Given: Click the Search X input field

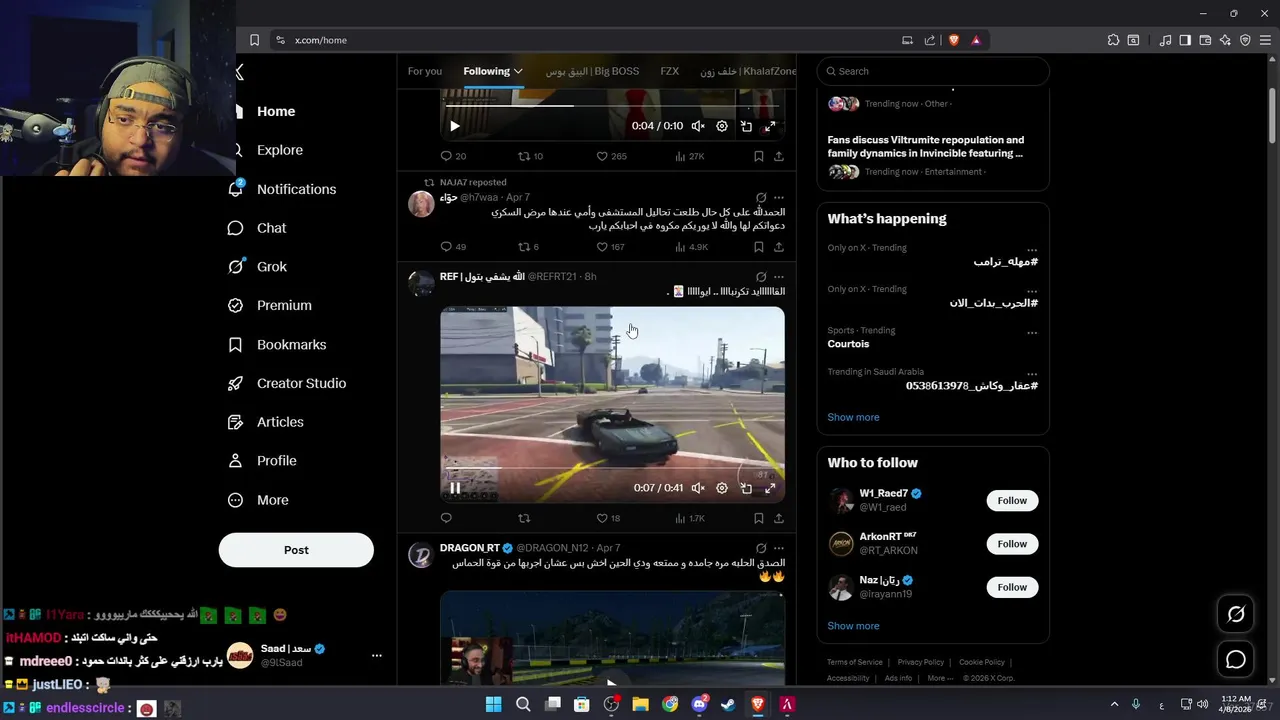Looking at the screenshot, I should 933,71.
